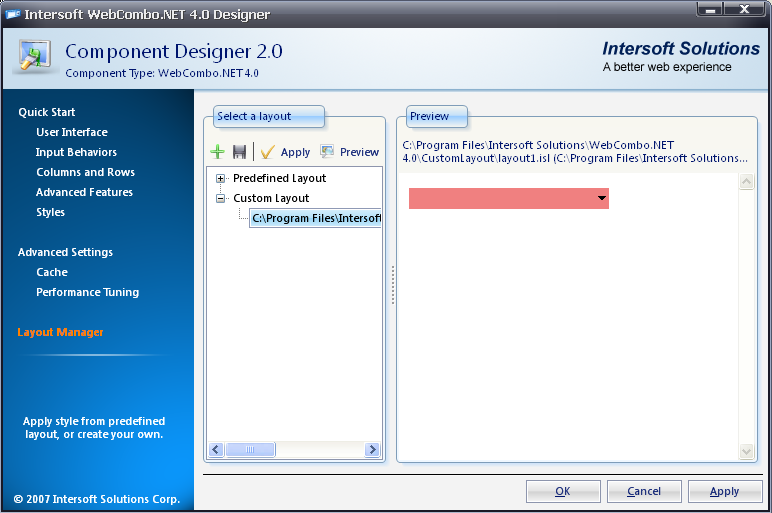Open the red combo preview dropdown arrow
Viewport: 772px width, 513px height.
pos(601,198)
